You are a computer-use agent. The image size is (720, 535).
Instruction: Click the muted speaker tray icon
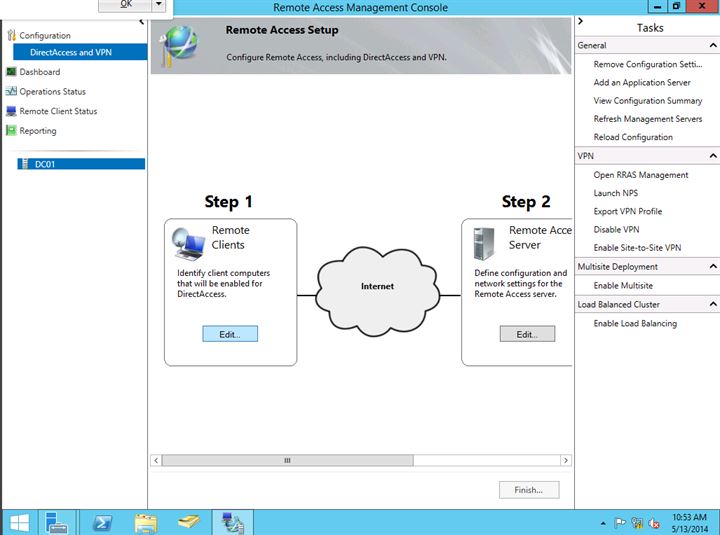(654, 523)
